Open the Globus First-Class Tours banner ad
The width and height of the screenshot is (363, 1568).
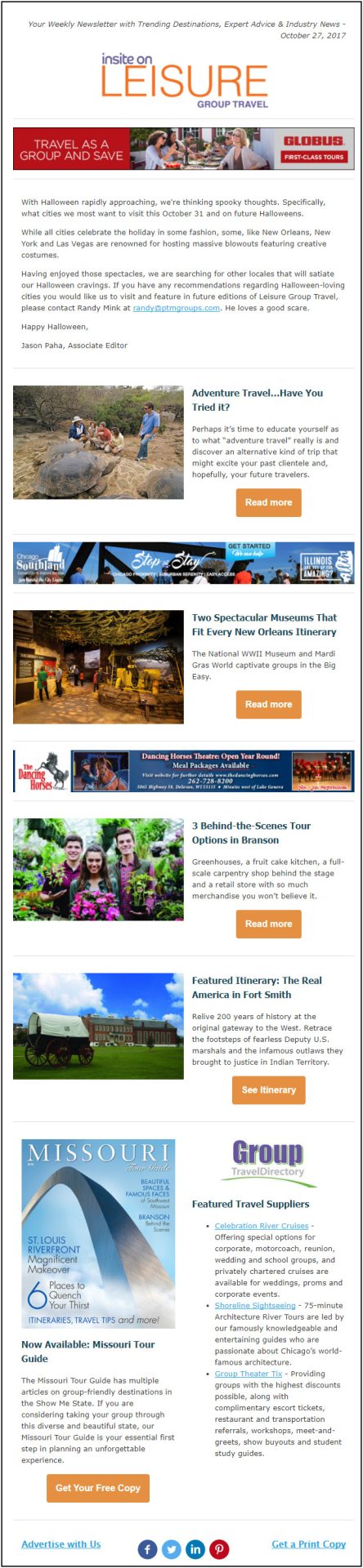pos(184,148)
